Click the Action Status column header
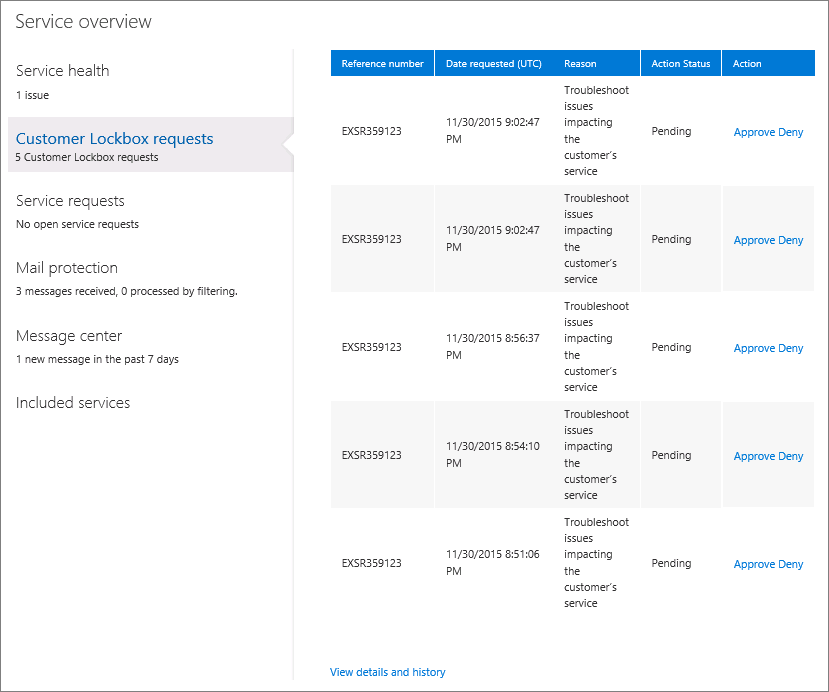 (x=680, y=64)
